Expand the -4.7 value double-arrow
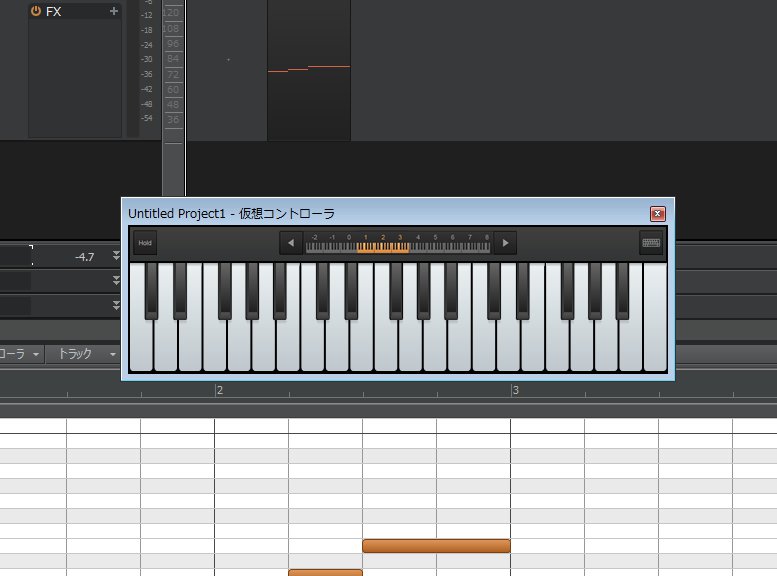777x576 pixels. (x=116, y=256)
